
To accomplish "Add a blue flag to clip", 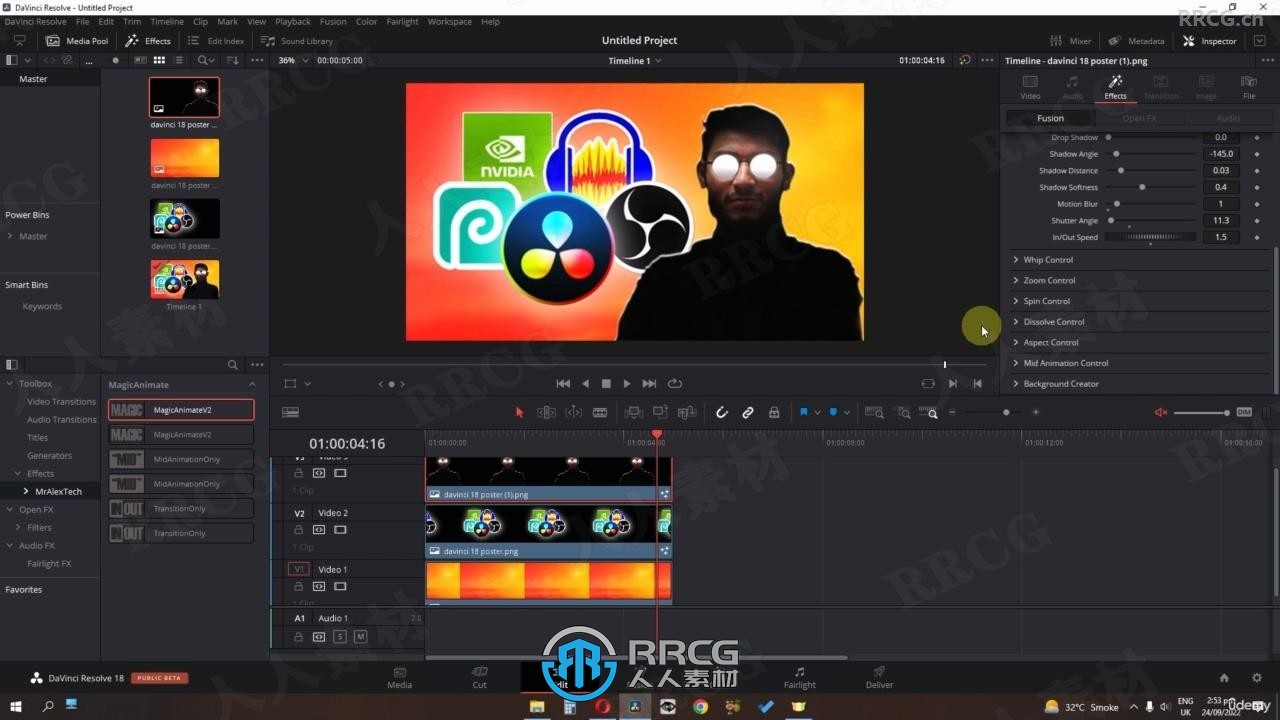I will (803, 412).
